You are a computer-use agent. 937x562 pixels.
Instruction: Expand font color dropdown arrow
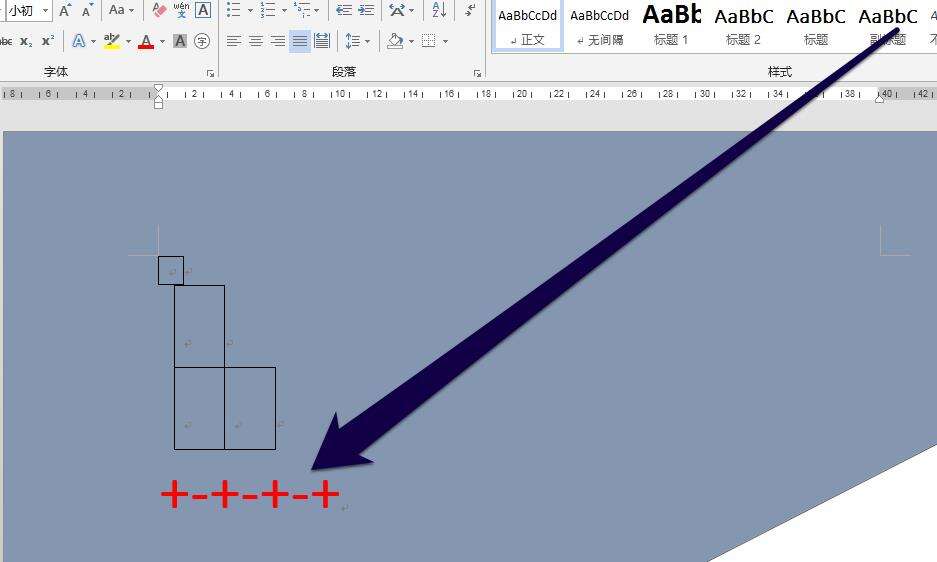[x=163, y=42]
